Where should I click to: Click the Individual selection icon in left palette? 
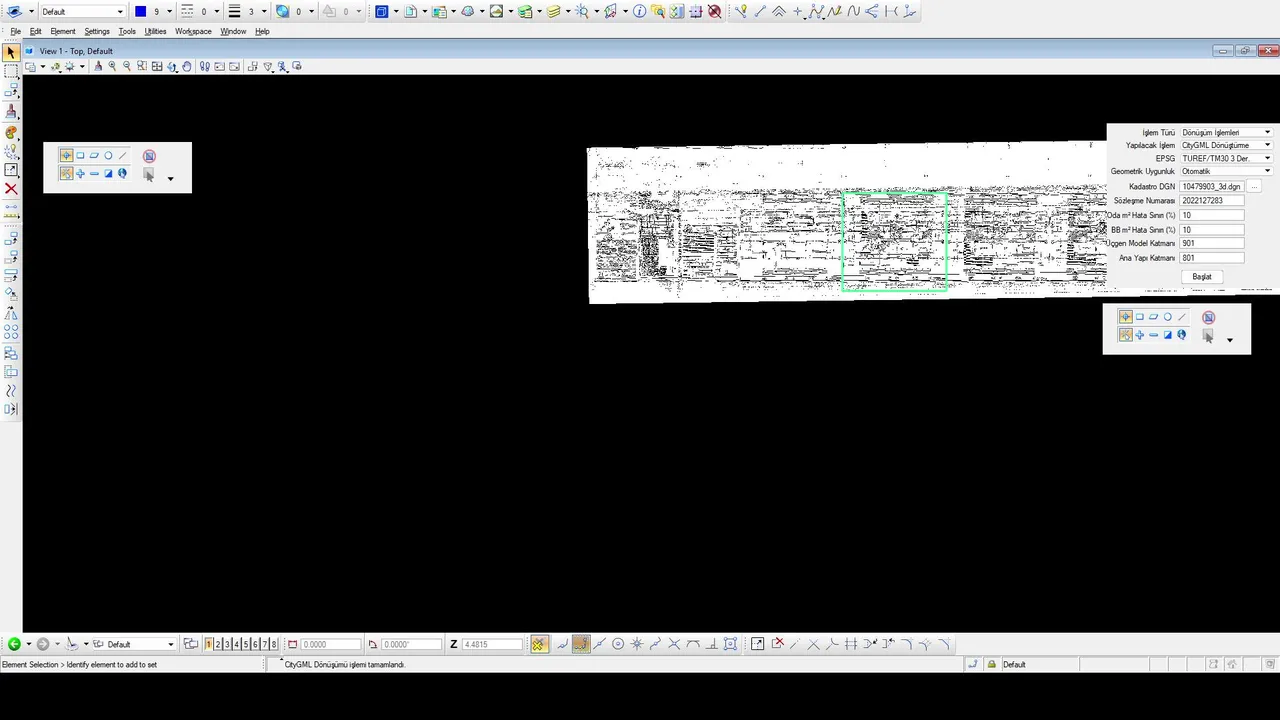pos(66,155)
